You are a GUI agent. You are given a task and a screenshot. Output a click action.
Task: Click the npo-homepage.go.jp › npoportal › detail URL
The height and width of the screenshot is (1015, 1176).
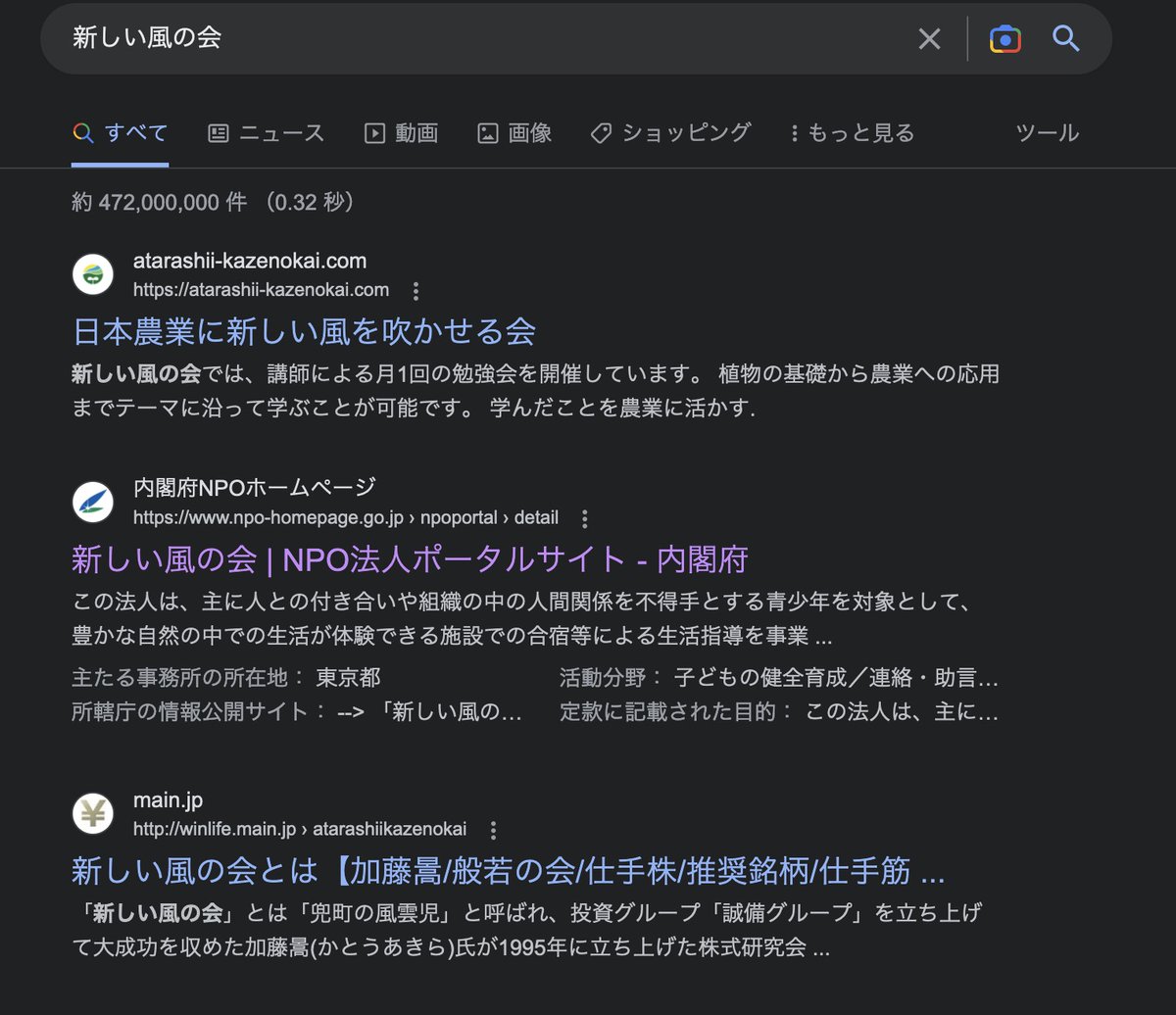pyautogui.click(x=346, y=517)
